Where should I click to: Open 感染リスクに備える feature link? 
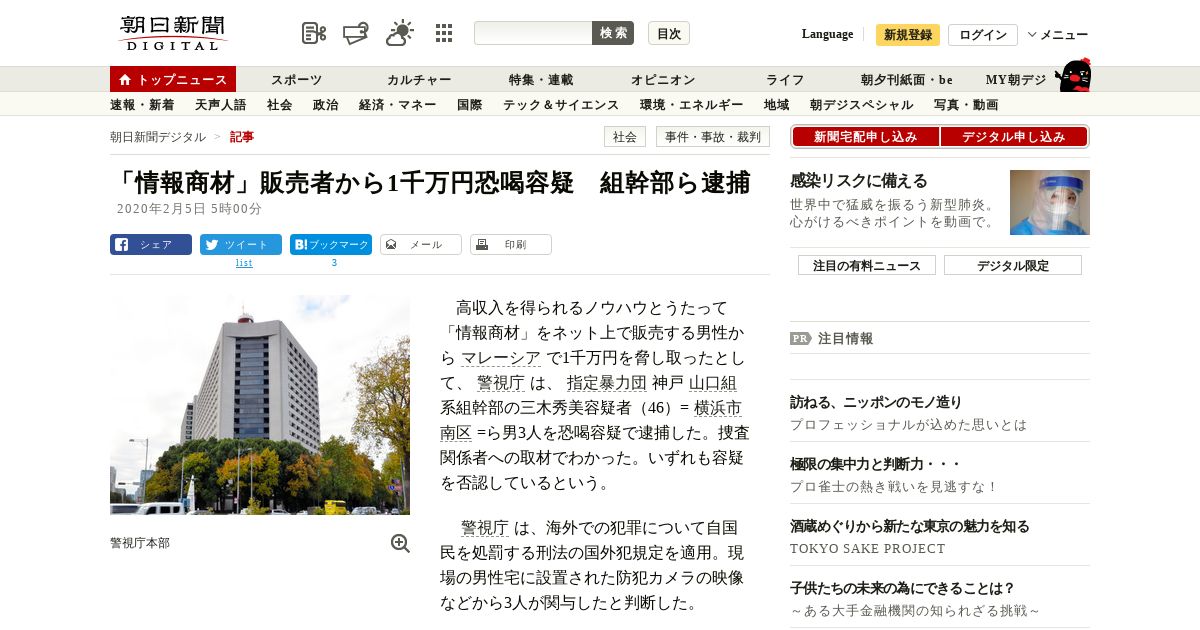859,181
